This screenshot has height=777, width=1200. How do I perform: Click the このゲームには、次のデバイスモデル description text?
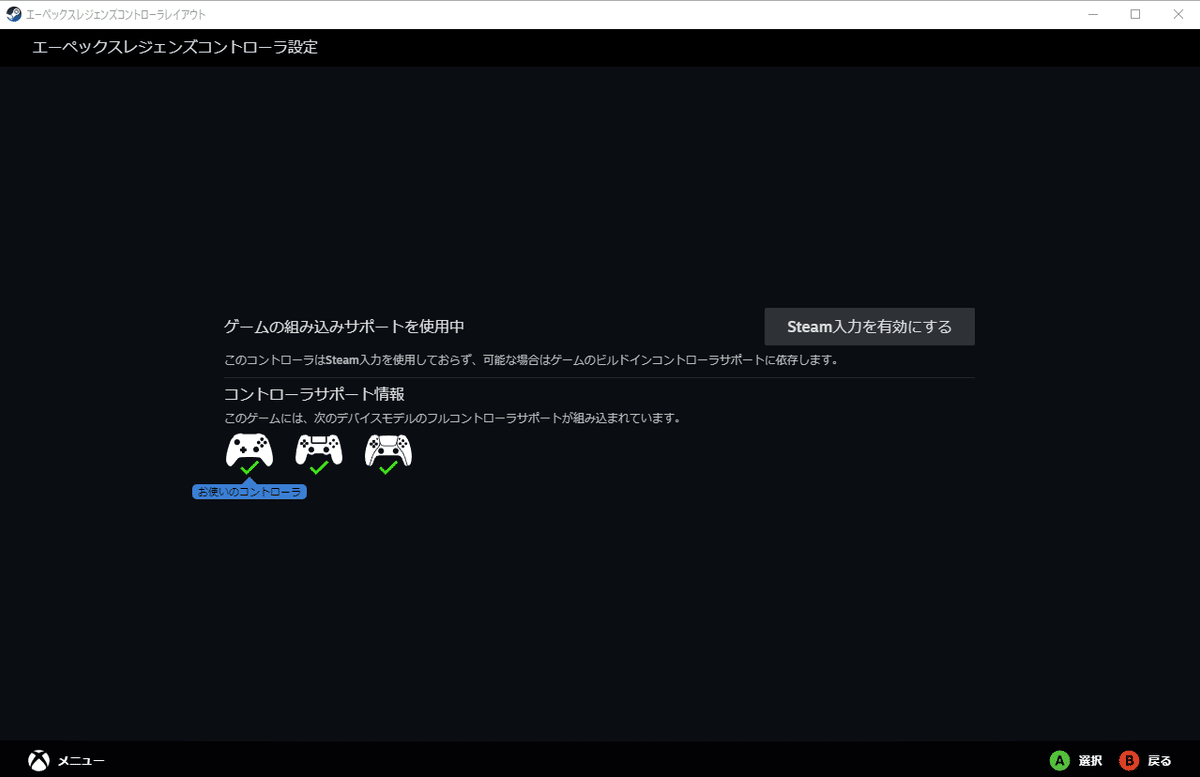(453, 418)
